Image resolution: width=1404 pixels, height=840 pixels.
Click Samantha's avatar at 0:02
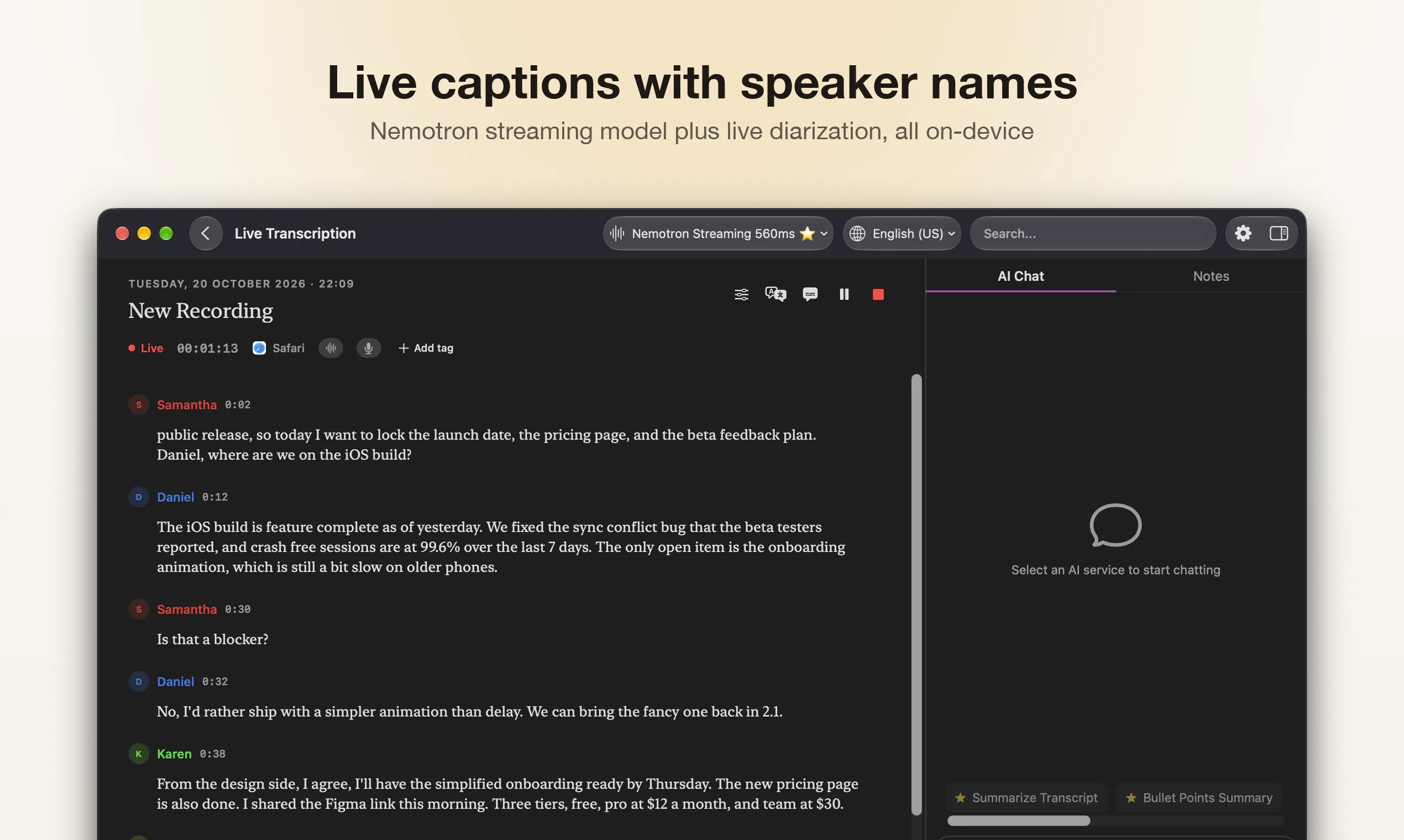[139, 405]
